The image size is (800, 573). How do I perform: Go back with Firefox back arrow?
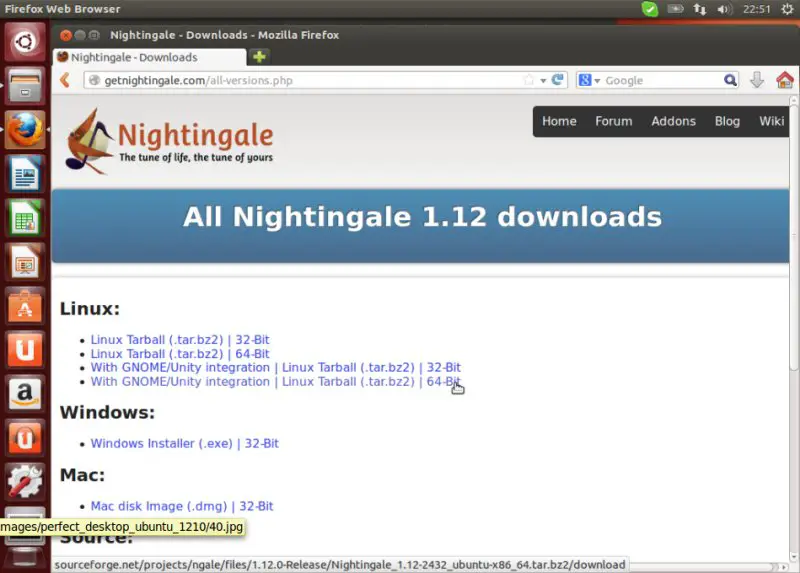[x=65, y=80]
